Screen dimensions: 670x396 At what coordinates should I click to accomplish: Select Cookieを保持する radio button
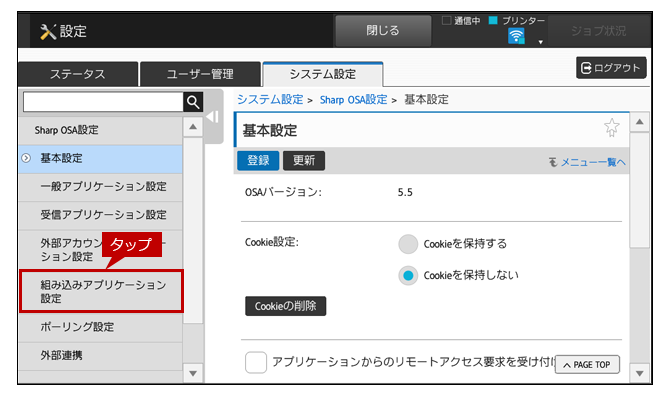[x=408, y=244]
